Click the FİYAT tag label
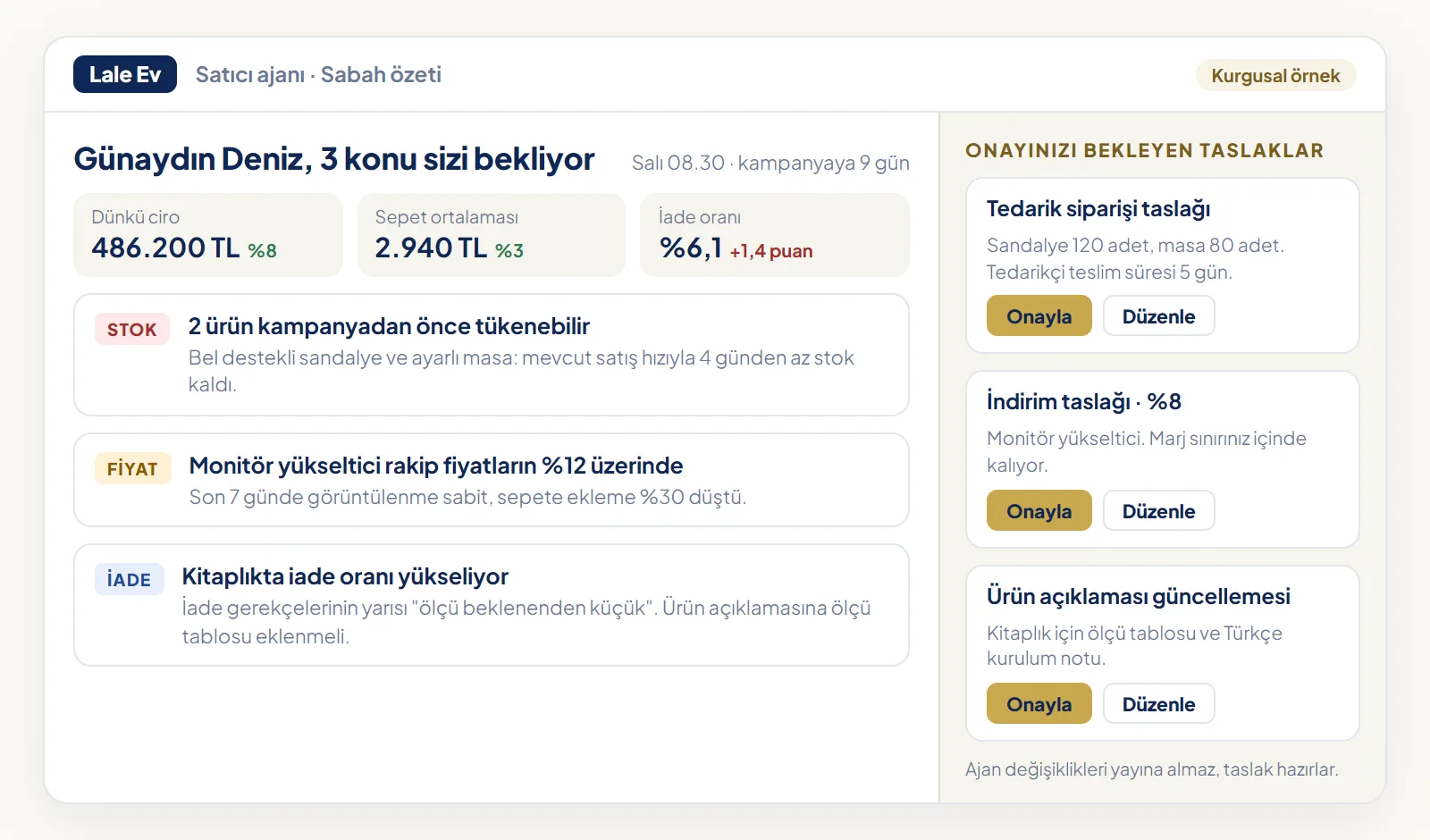The image size is (1430, 840). tap(132, 469)
